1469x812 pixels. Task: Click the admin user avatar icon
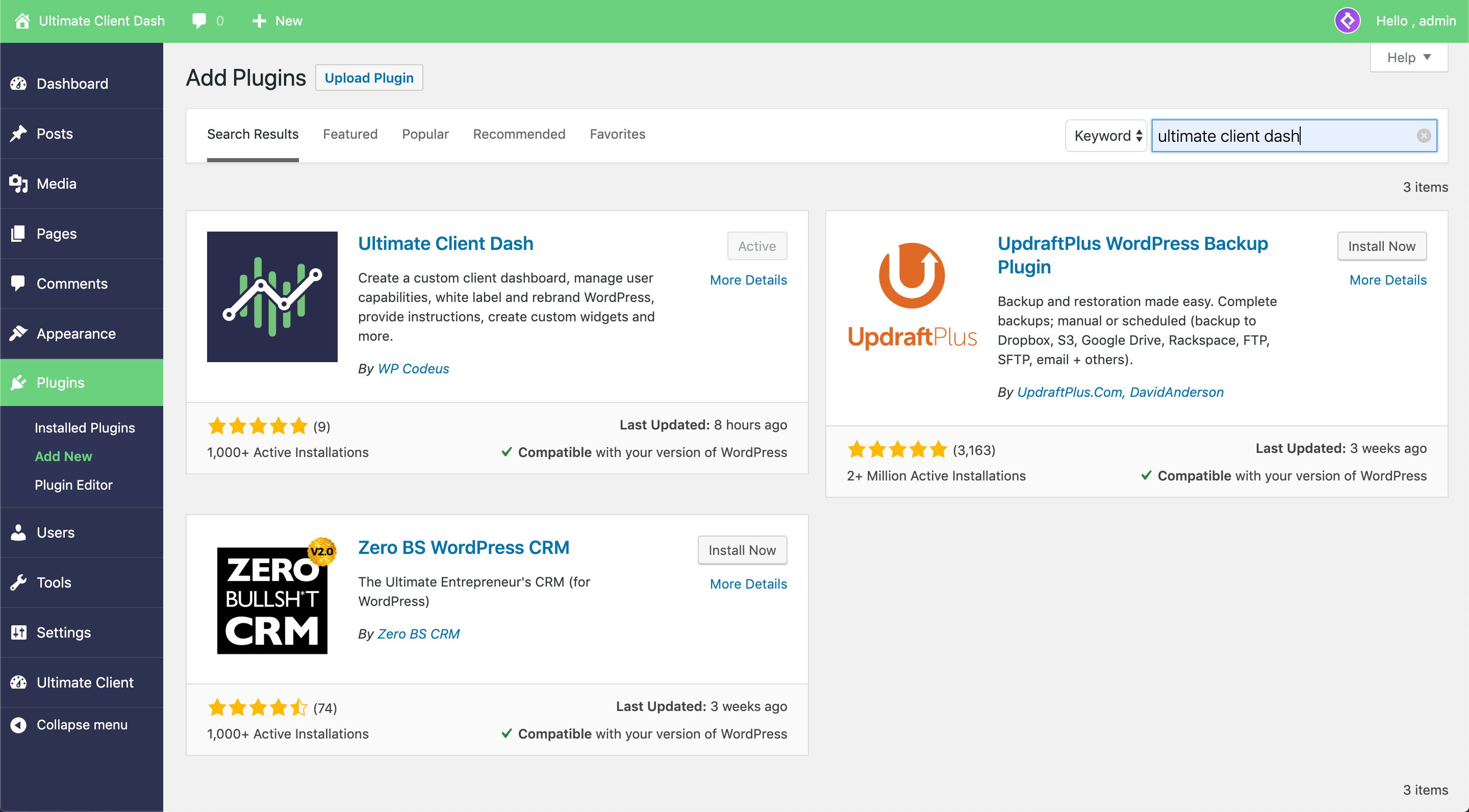click(x=1350, y=21)
